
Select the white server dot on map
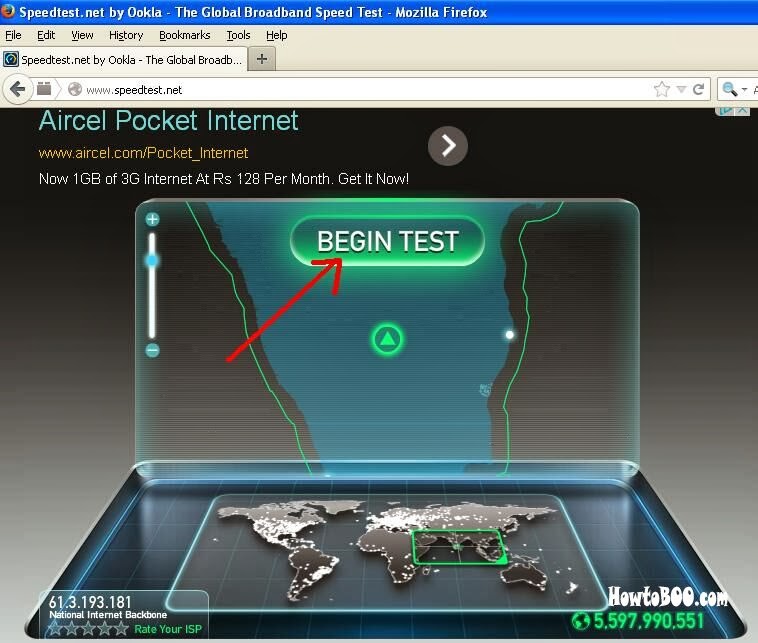510,335
